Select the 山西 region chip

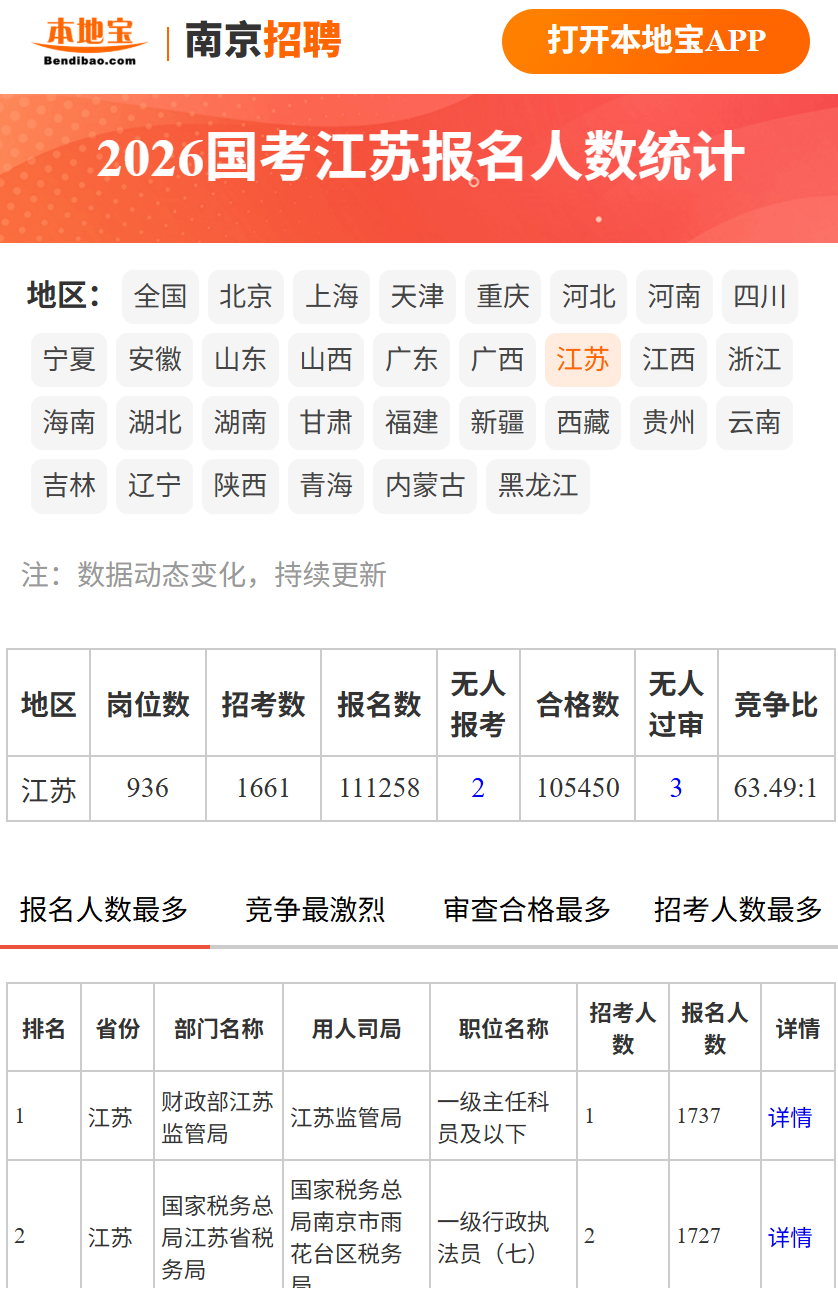tap(326, 360)
